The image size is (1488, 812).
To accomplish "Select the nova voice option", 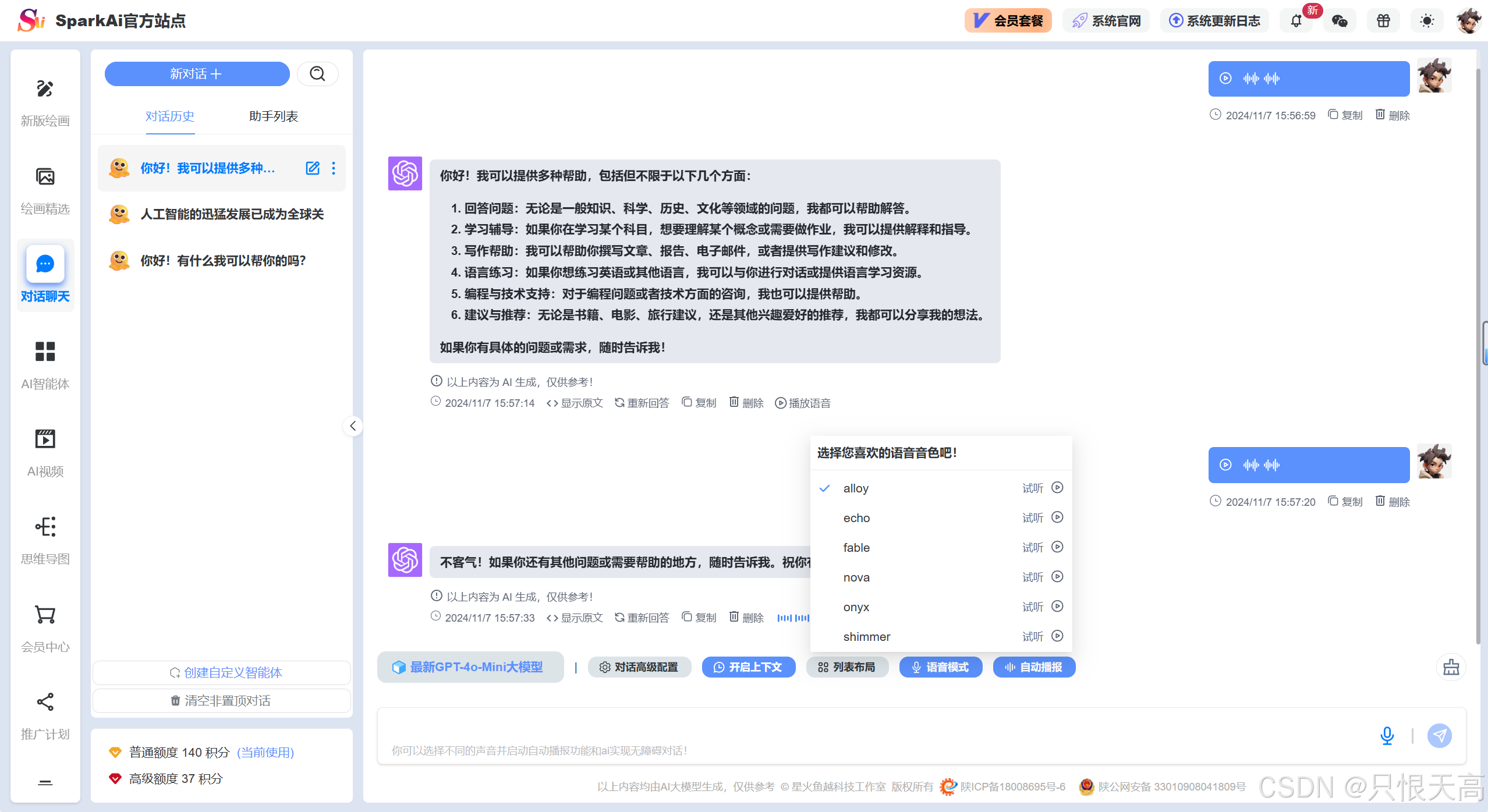I will pos(856,577).
